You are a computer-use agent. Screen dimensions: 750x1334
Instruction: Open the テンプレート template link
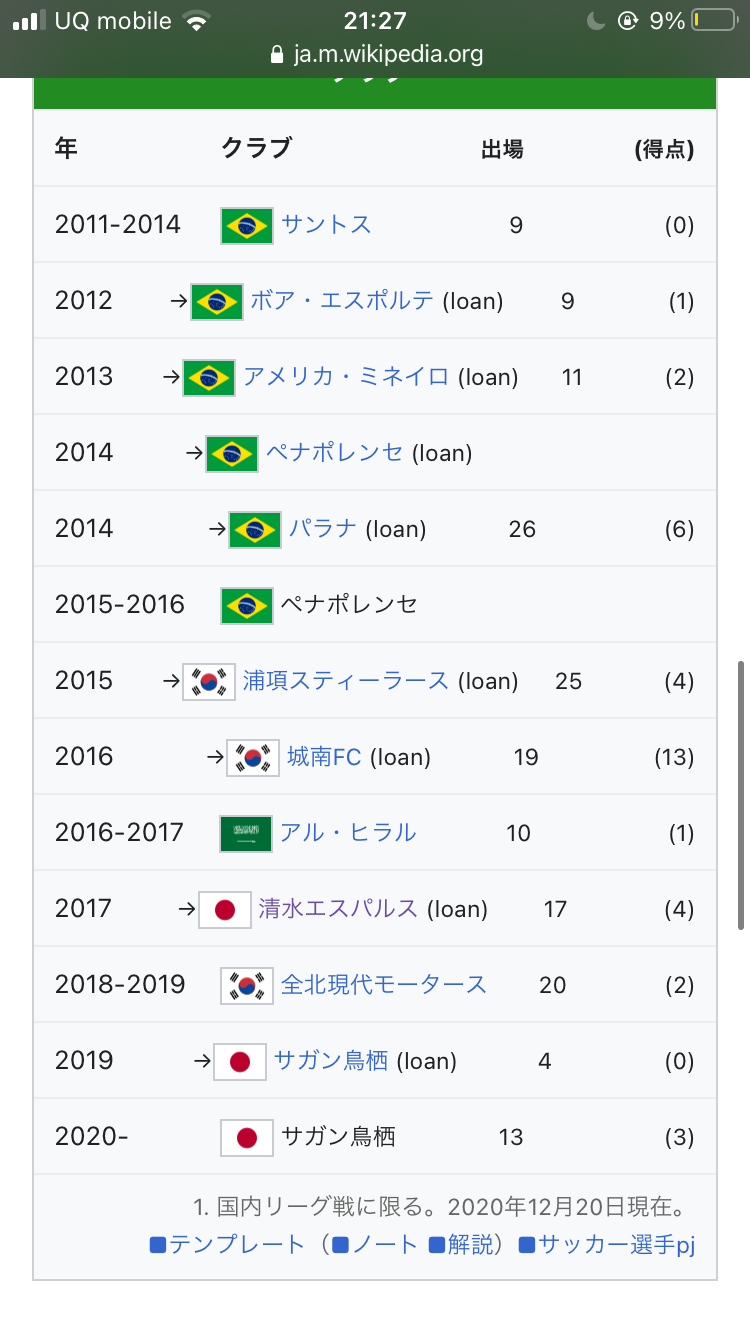click(x=236, y=1244)
